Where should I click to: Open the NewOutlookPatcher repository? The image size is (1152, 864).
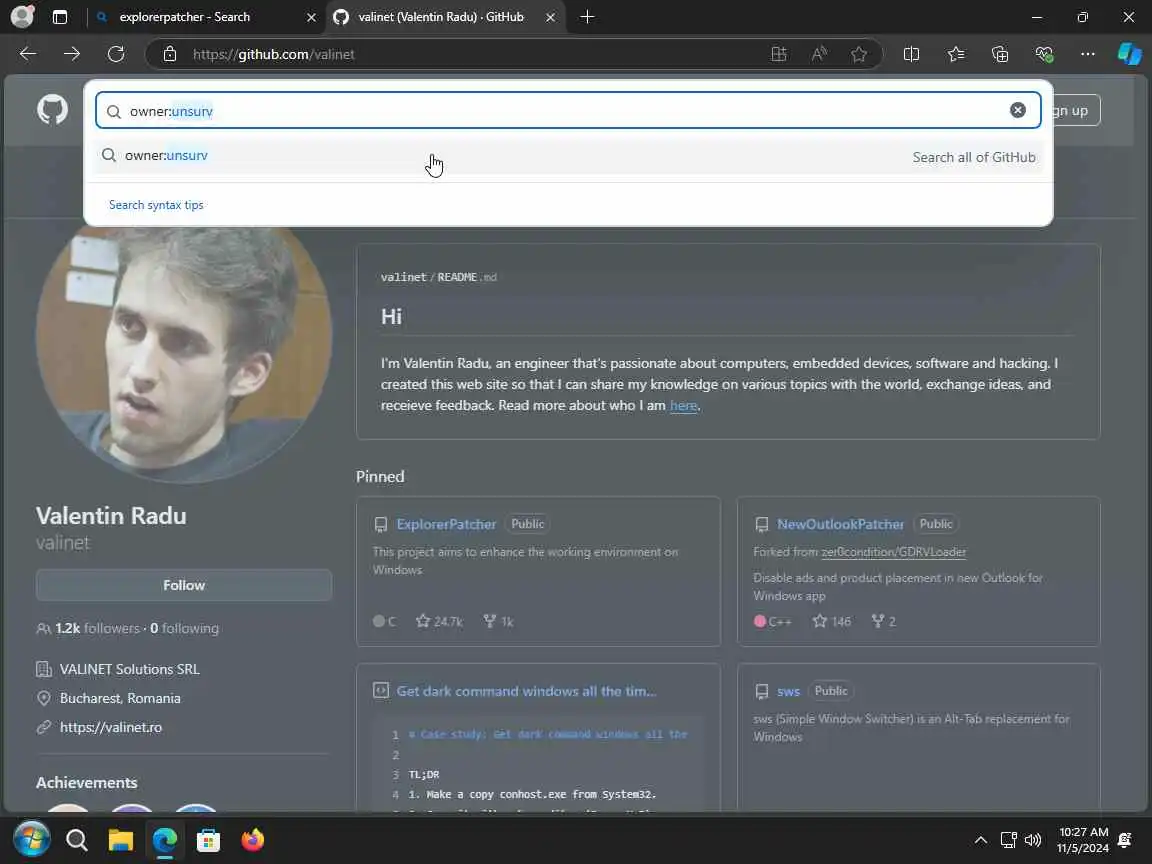point(840,525)
